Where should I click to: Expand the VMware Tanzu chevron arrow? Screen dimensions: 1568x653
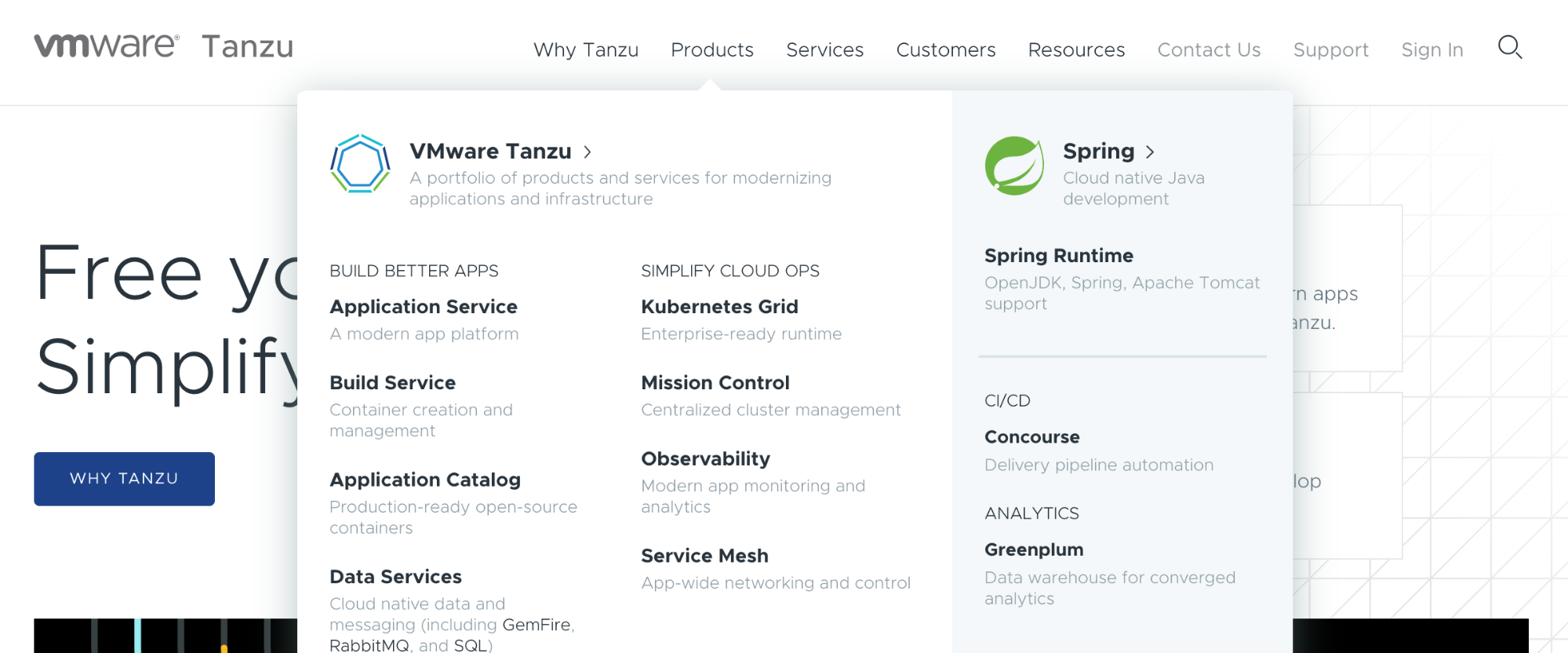pos(588,151)
